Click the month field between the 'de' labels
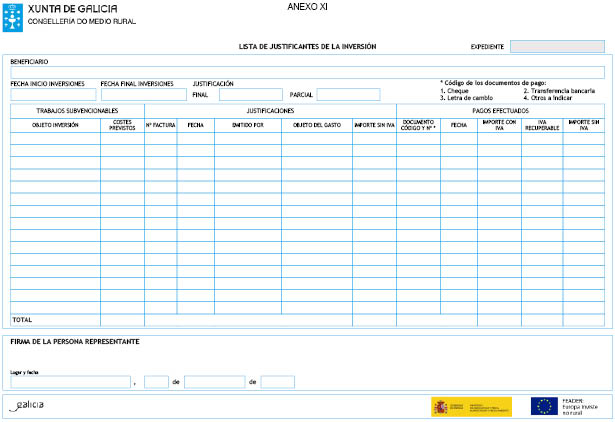The image size is (615, 422). coord(214,382)
